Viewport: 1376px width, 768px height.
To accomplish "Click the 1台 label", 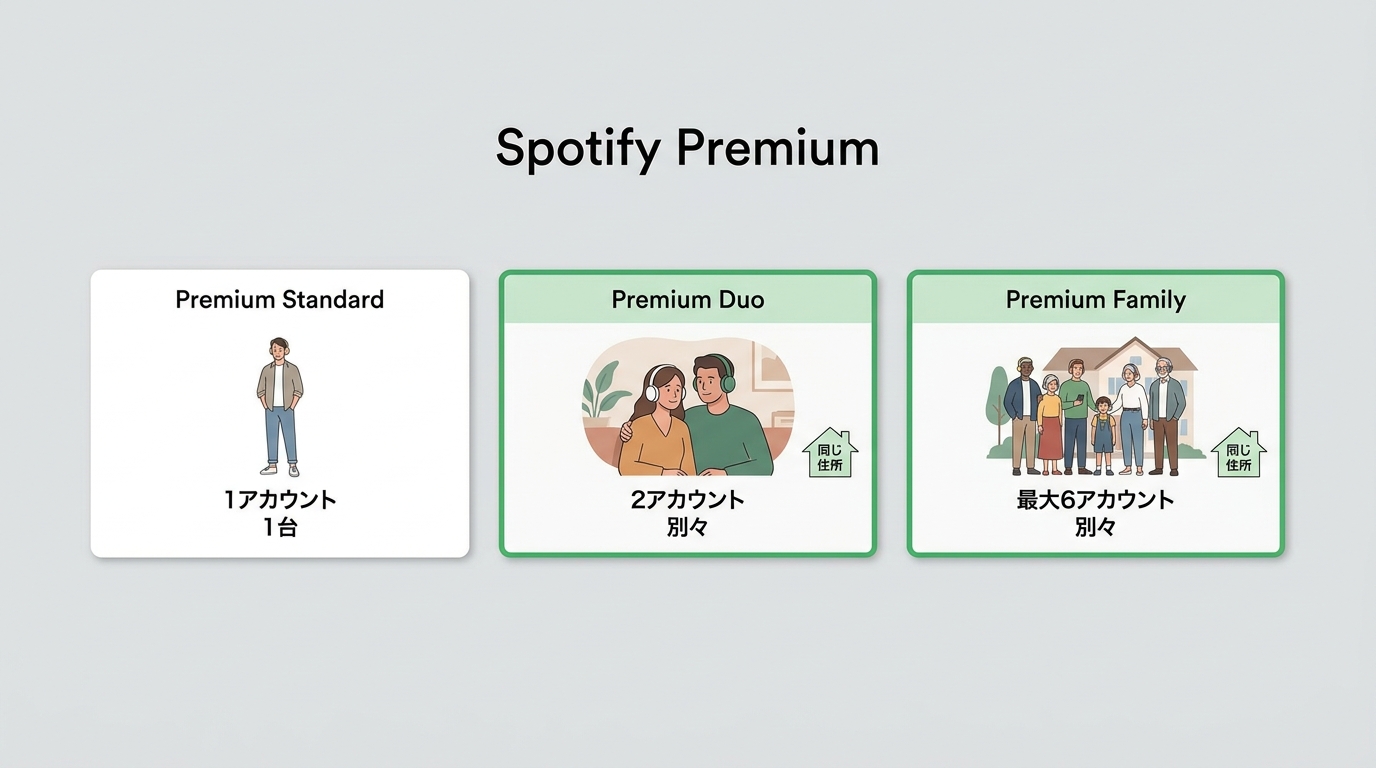I will [x=280, y=527].
